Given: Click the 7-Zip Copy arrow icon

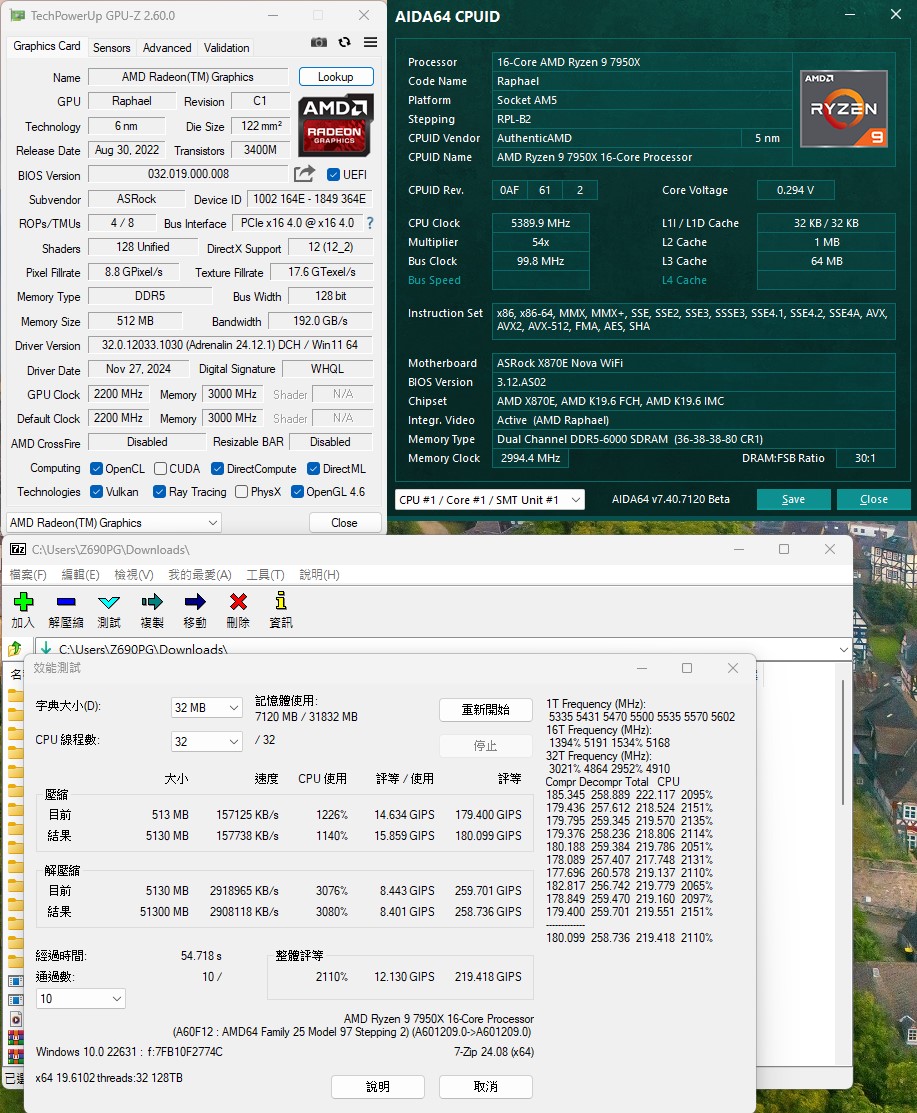Looking at the screenshot, I should [x=152, y=602].
